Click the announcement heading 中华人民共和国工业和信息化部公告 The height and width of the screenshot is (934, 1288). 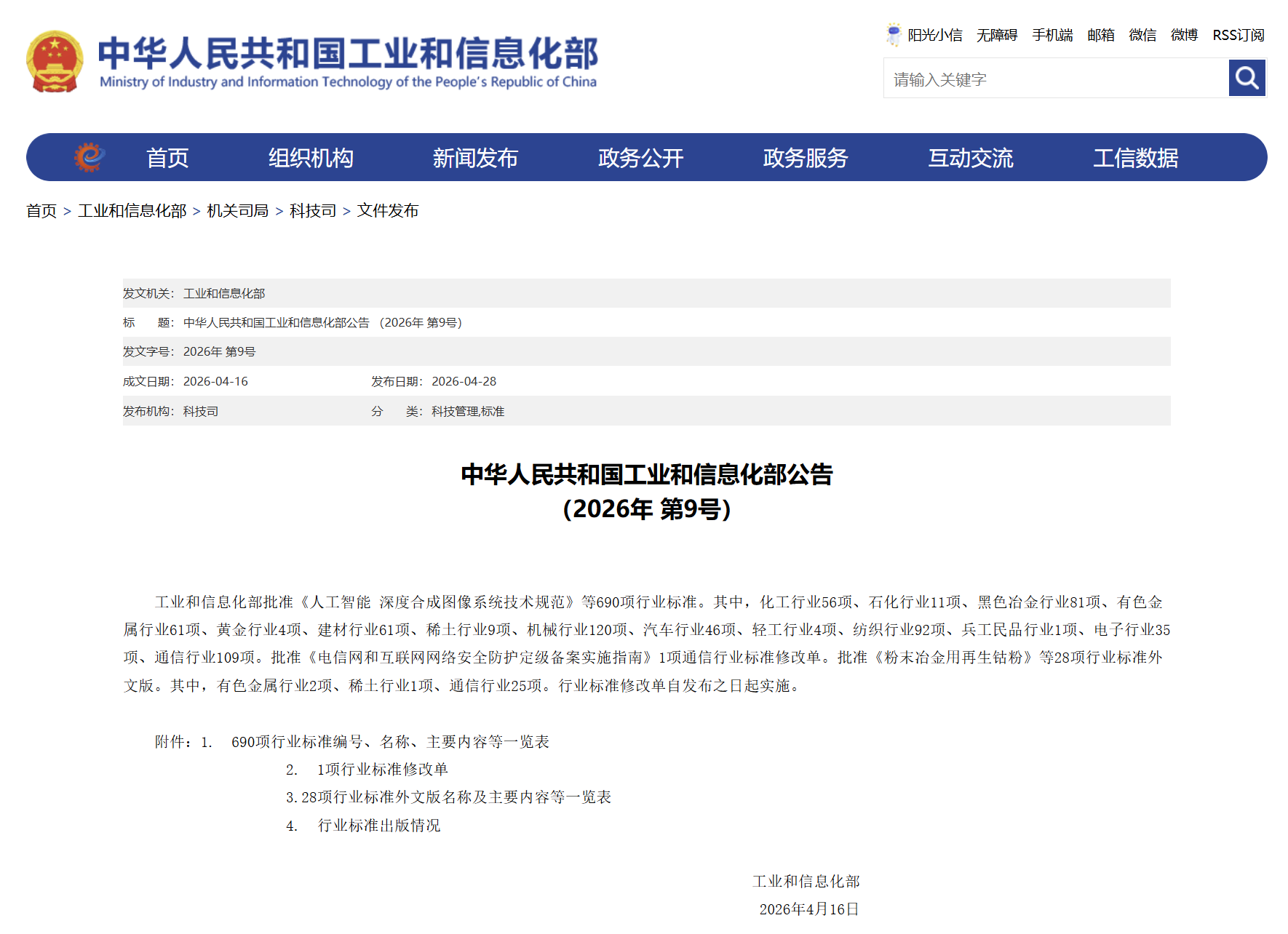click(647, 474)
